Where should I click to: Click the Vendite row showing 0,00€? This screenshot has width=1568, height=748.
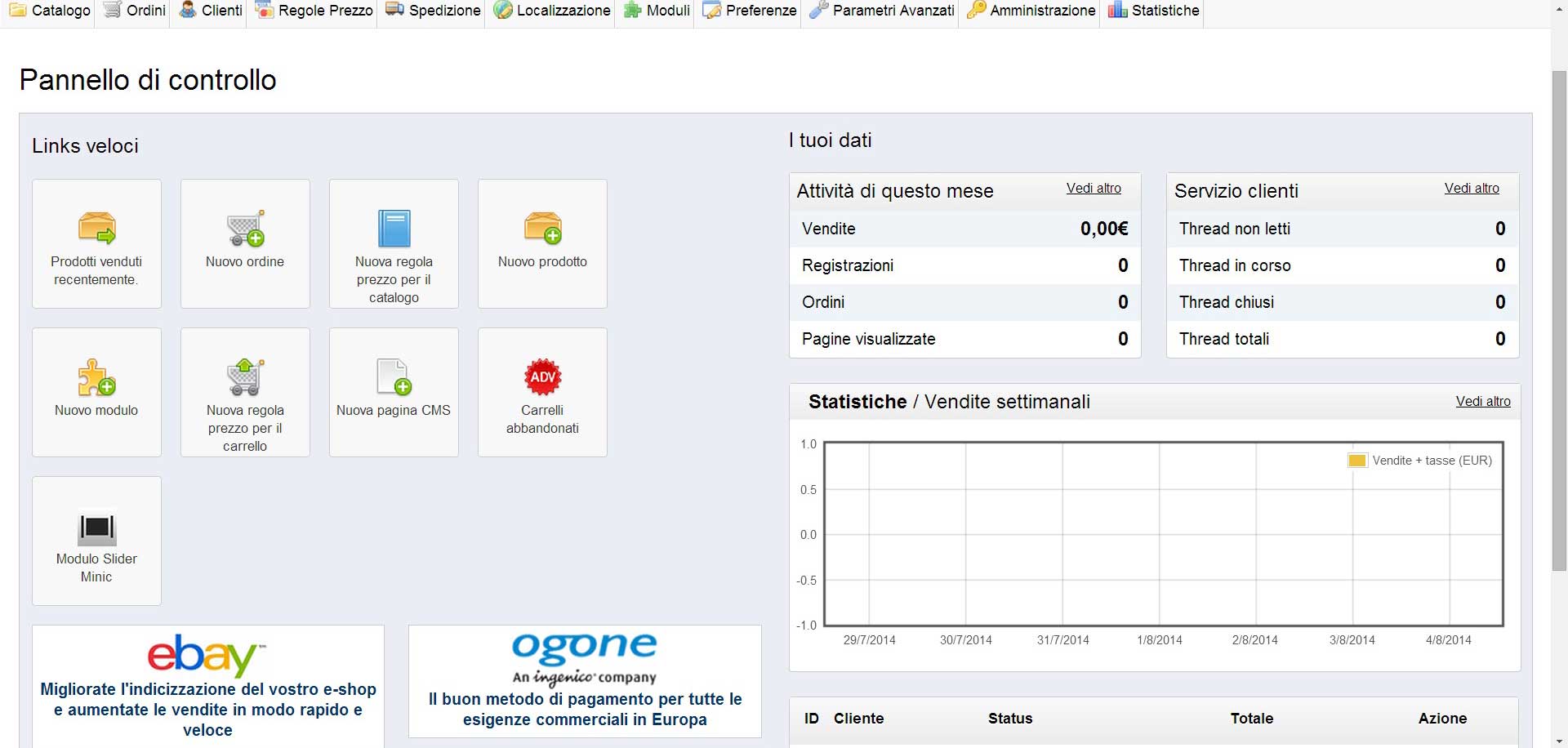pos(964,229)
